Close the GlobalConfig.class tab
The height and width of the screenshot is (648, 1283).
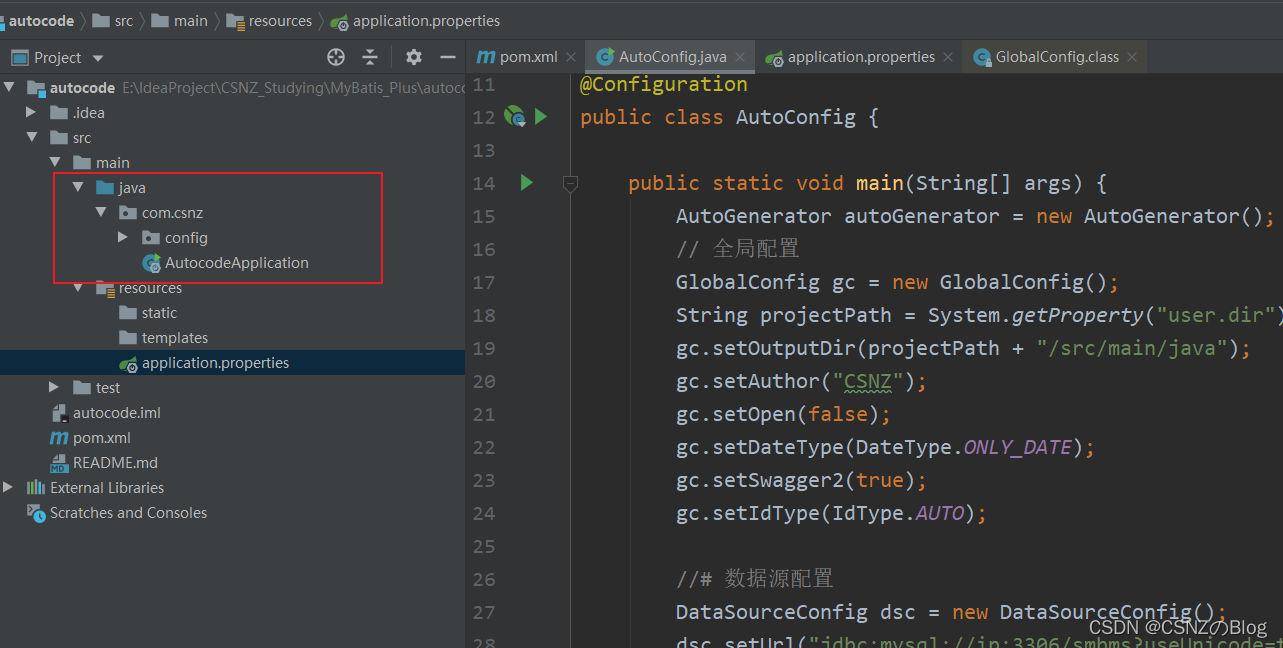click(1132, 58)
